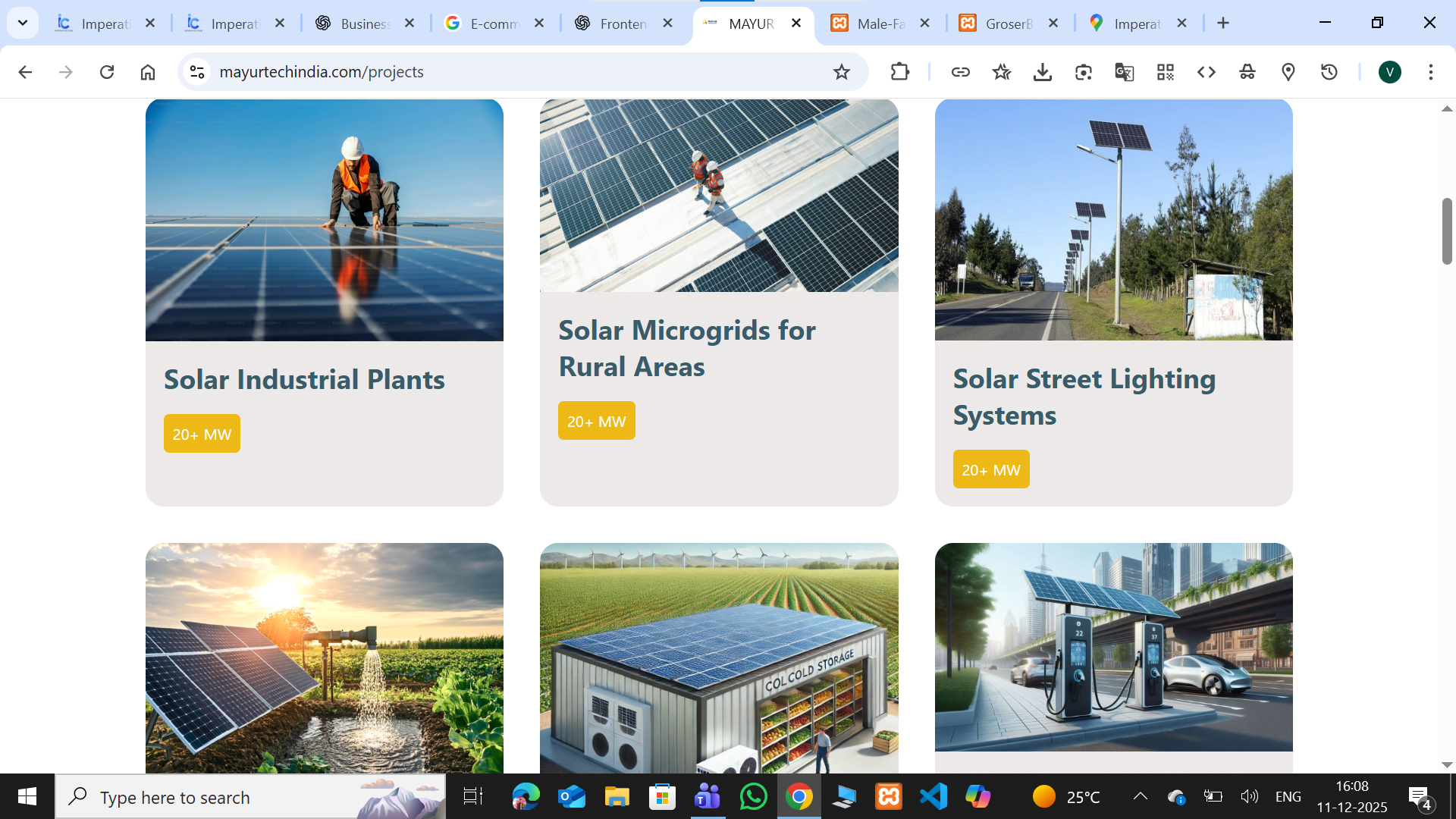Click the screenshot capture extension icon
This screenshot has height=819, width=1456.
1083,72
